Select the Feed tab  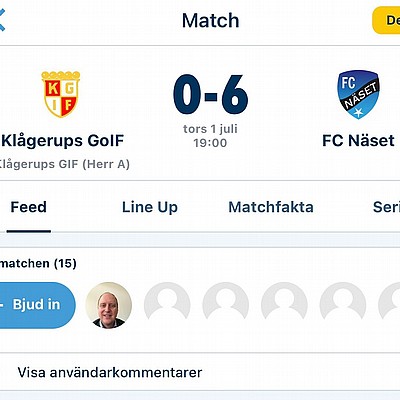[x=29, y=207]
